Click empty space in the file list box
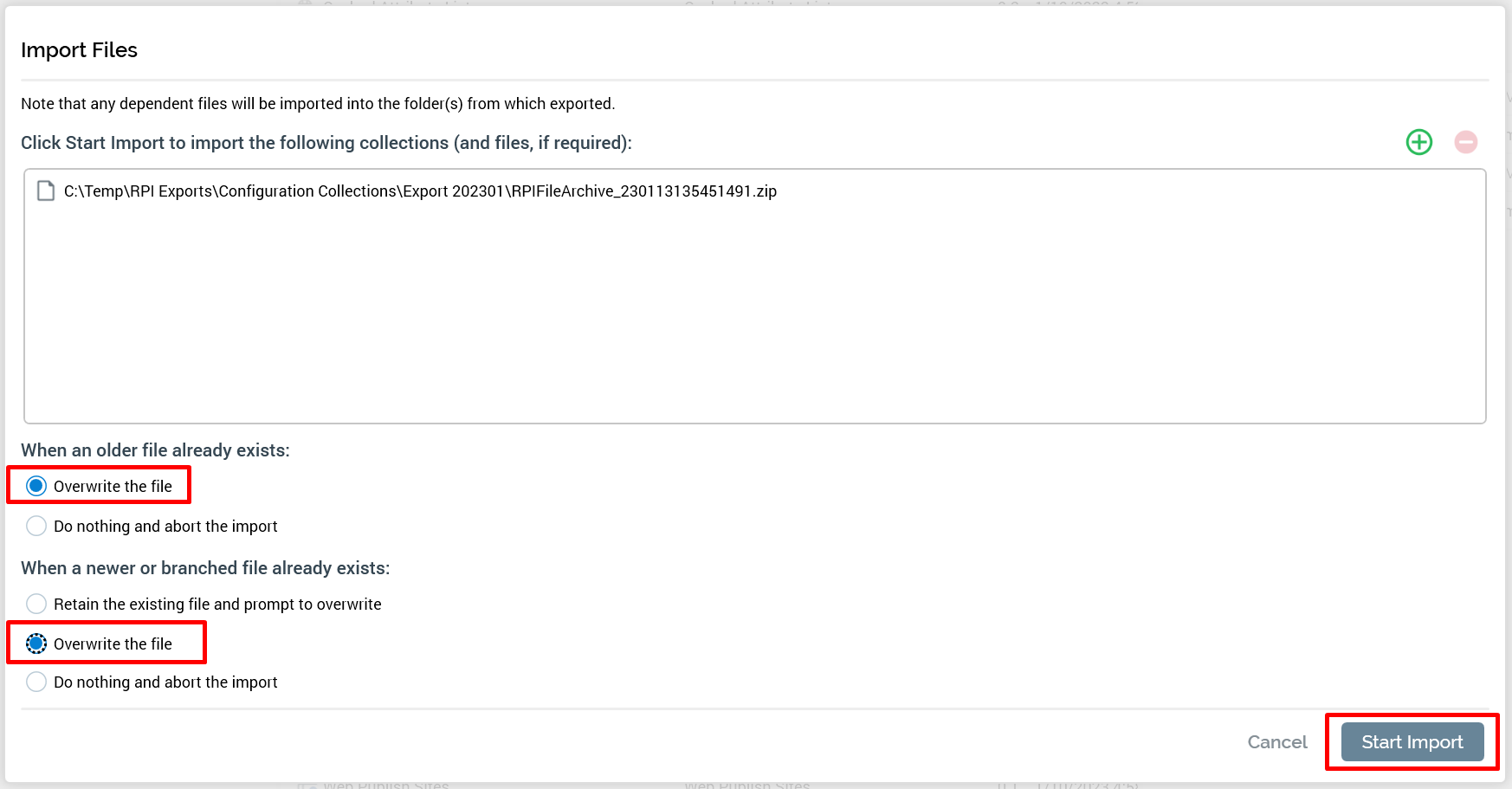This screenshot has height=789, width=1512. 753,329
